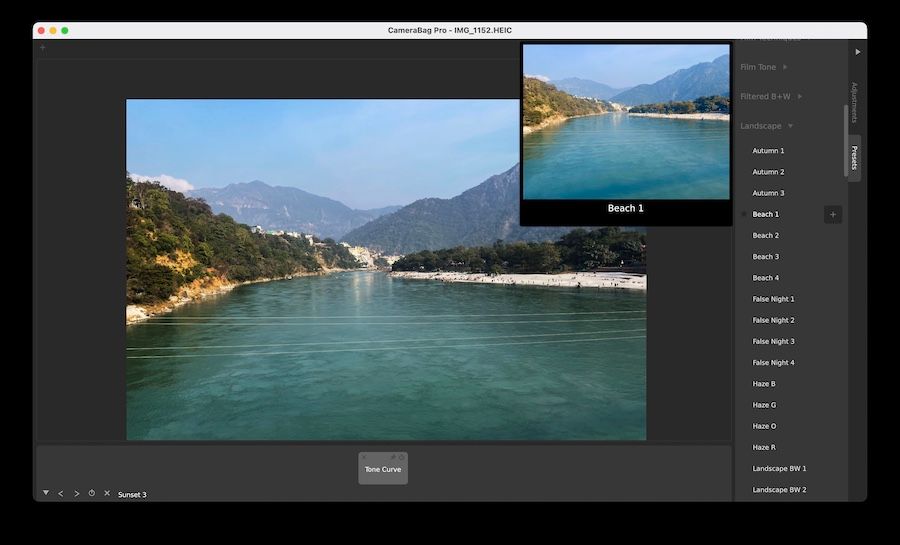The height and width of the screenshot is (545, 900).
Task: Click the Beach 1 preview thumbnail
Action: (x=626, y=122)
